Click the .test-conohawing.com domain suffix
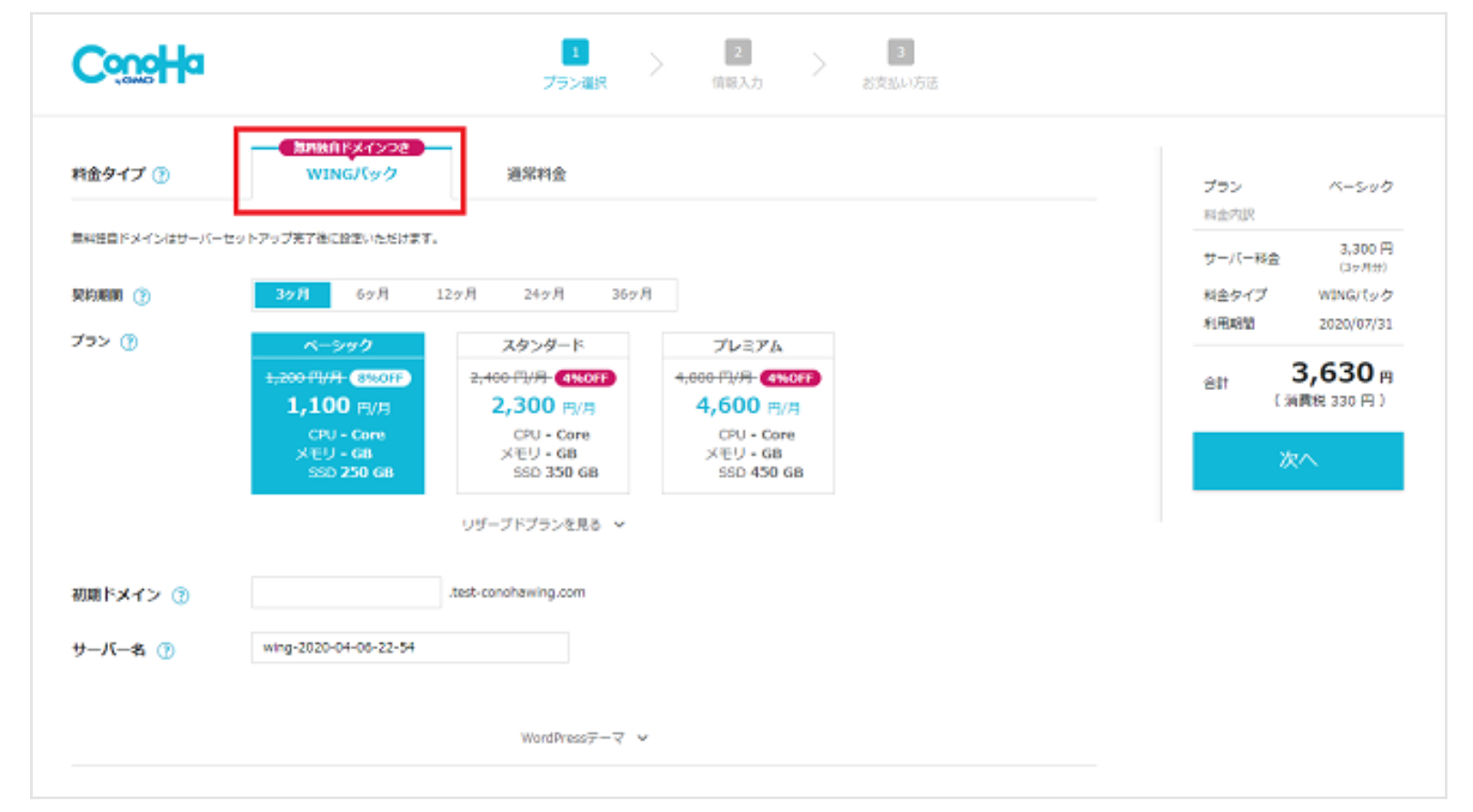This screenshot has width=1473, height=812. 517,592
